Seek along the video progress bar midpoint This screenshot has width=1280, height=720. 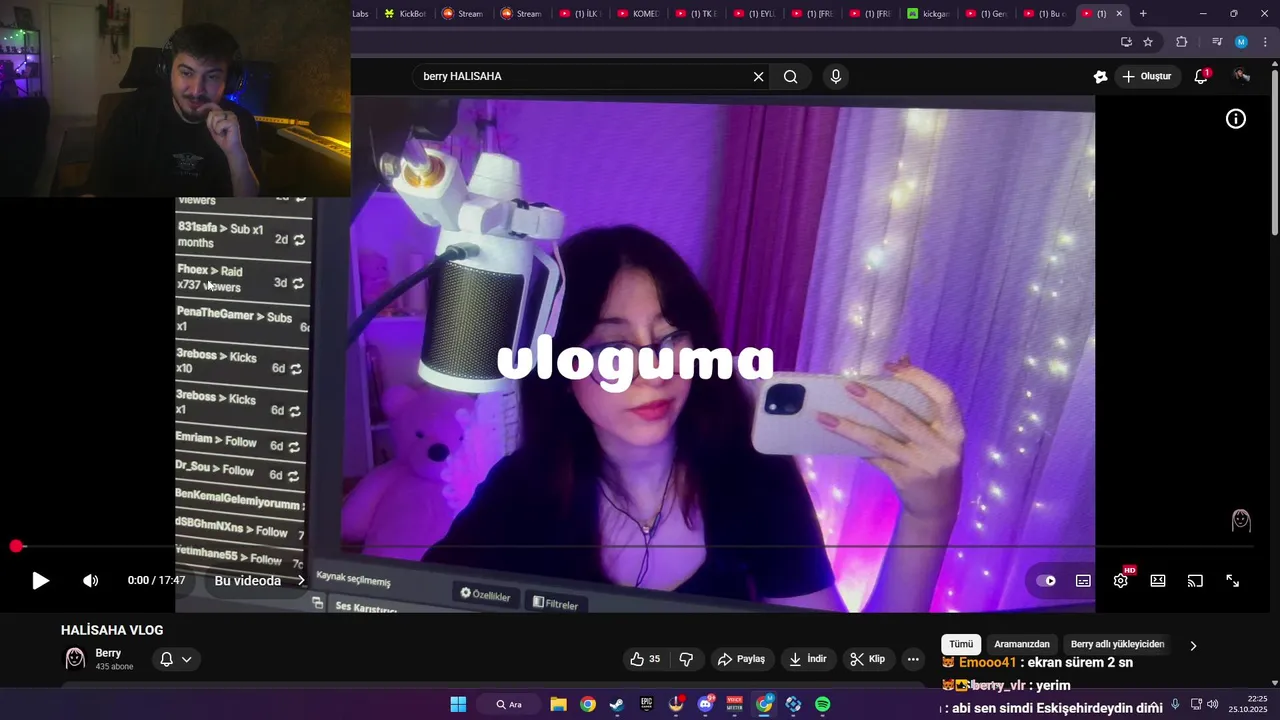(634, 546)
